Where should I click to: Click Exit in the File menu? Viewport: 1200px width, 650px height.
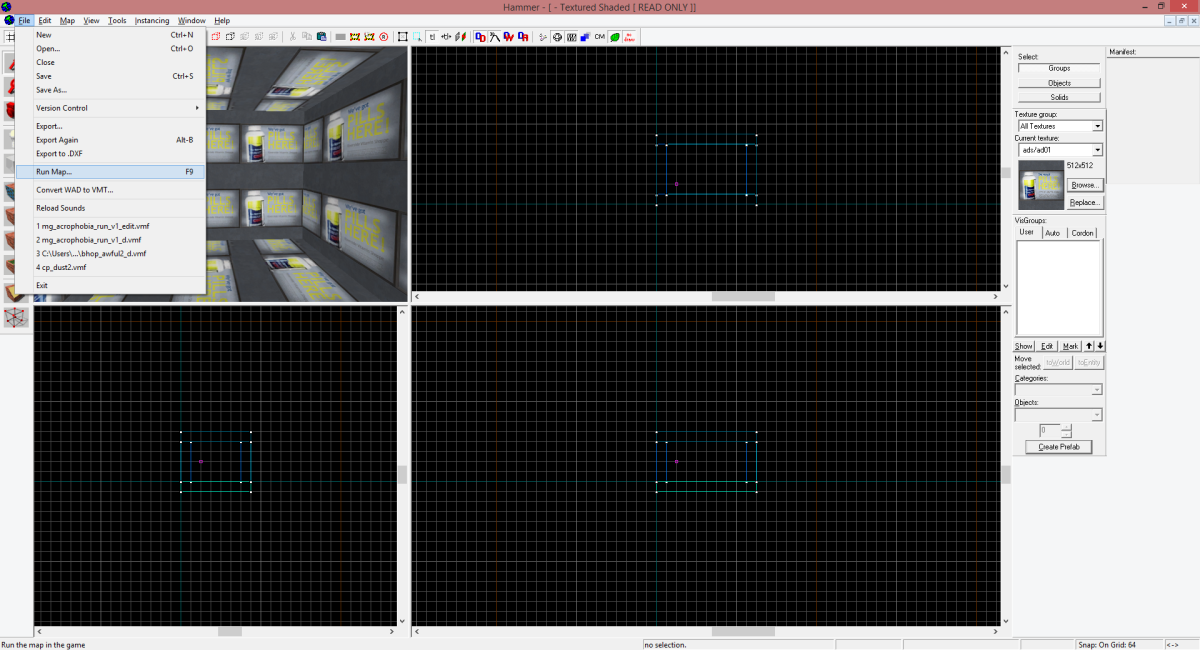111,285
